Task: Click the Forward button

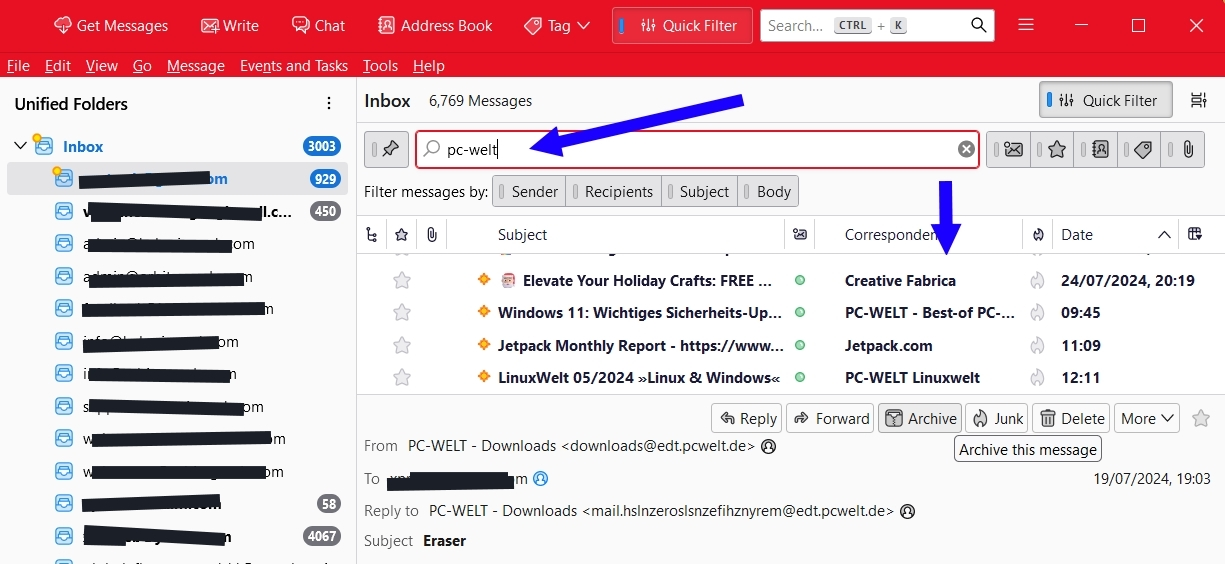Action: click(x=830, y=419)
